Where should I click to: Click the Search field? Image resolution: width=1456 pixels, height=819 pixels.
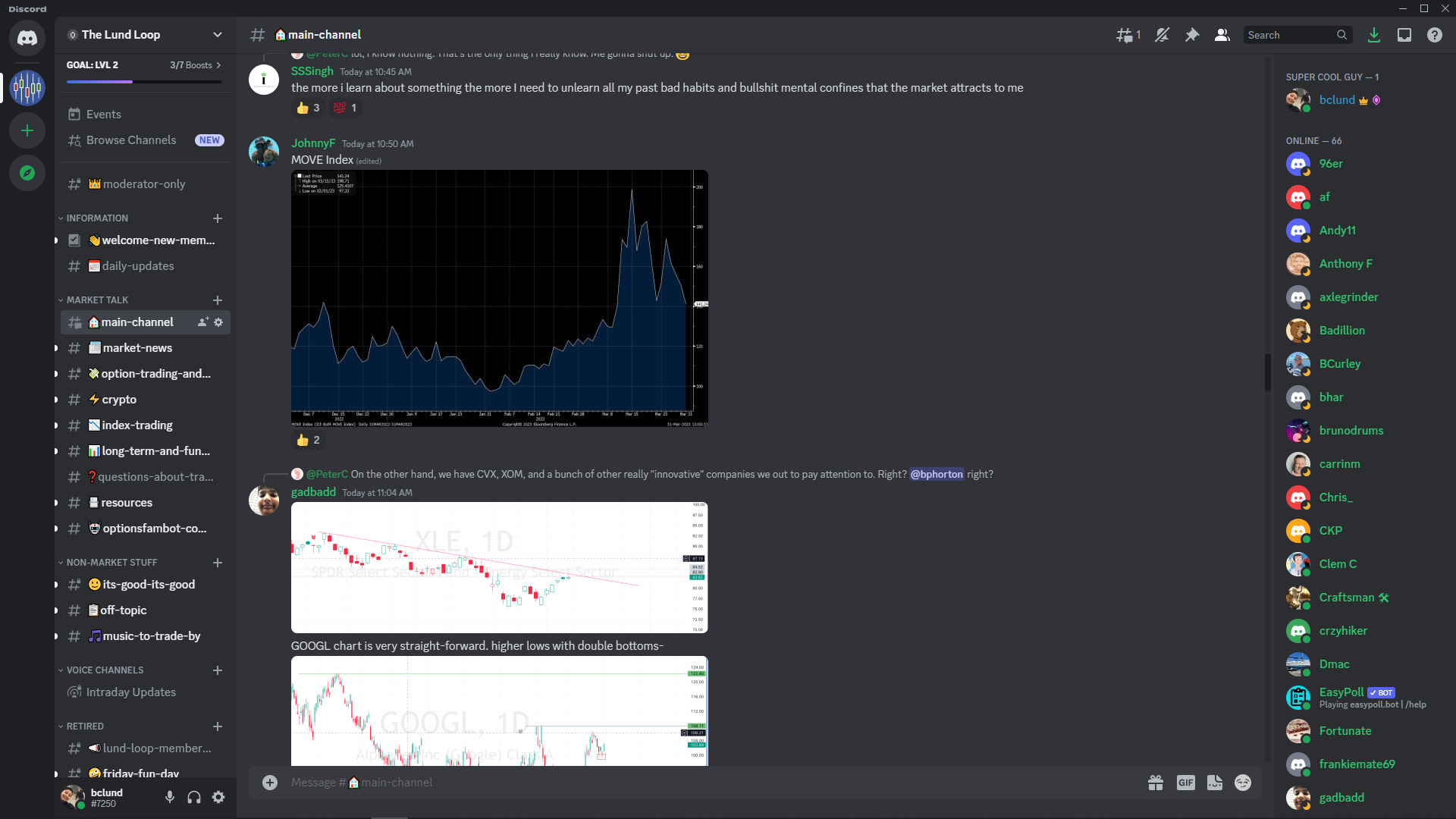1297,35
